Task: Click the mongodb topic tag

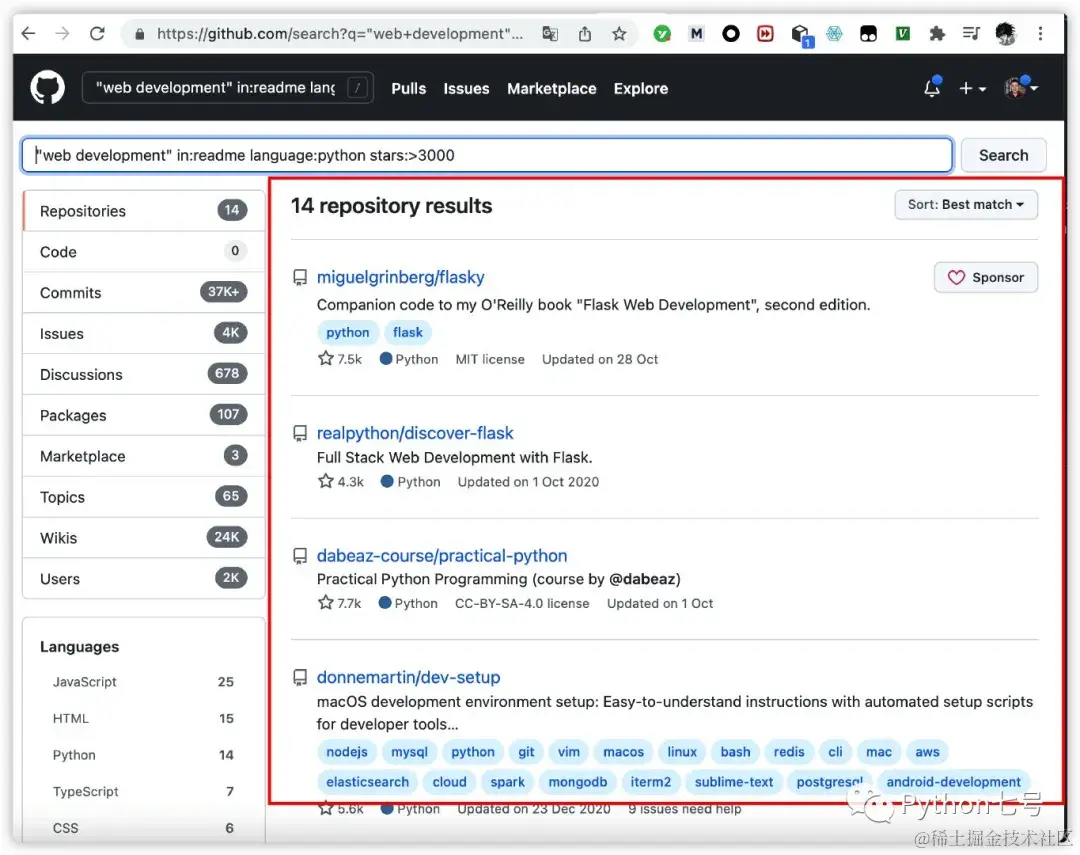Action: [577, 782]
